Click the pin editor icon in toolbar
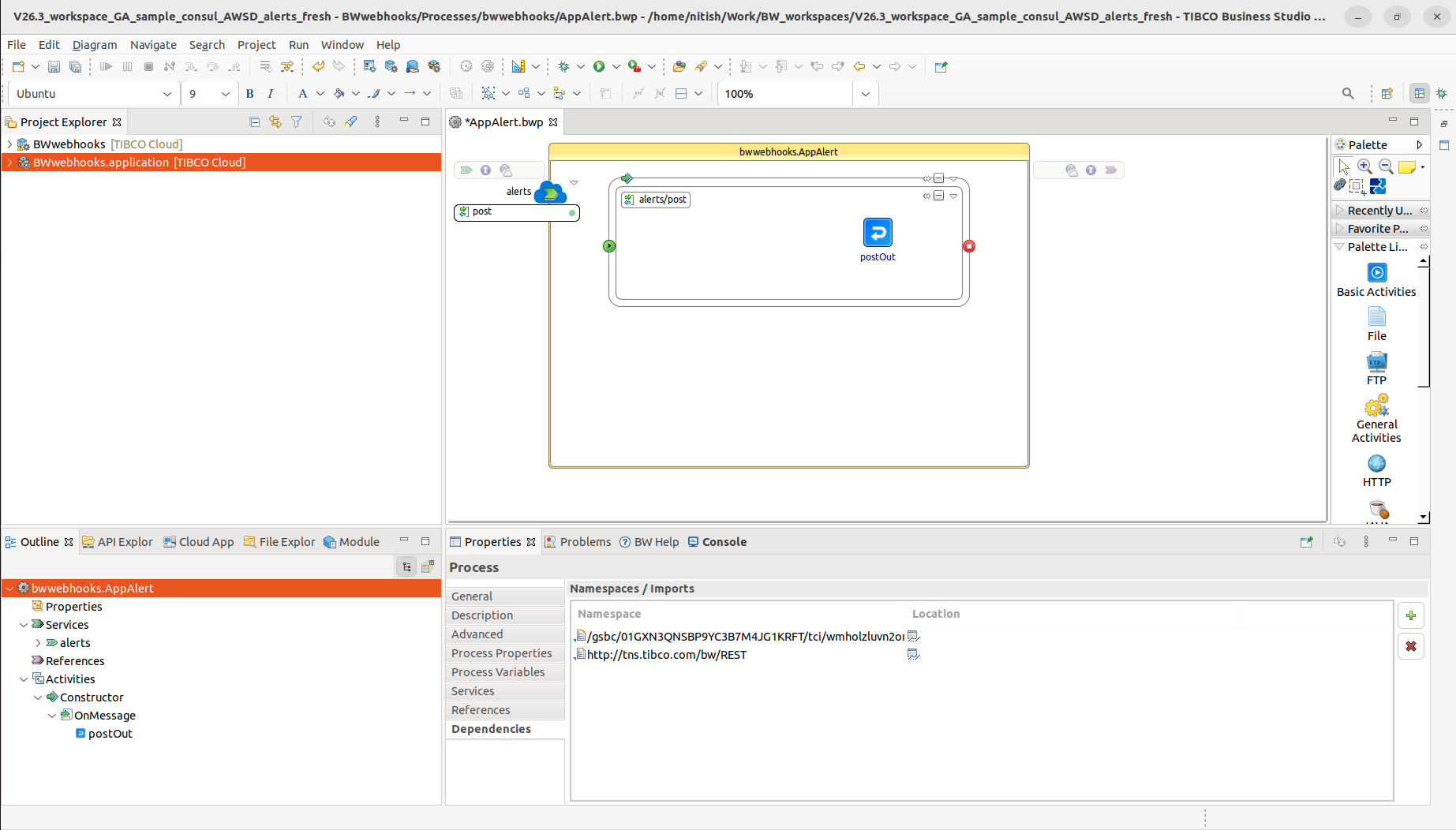Screen dimensions: 1456x830 (941, 67)
